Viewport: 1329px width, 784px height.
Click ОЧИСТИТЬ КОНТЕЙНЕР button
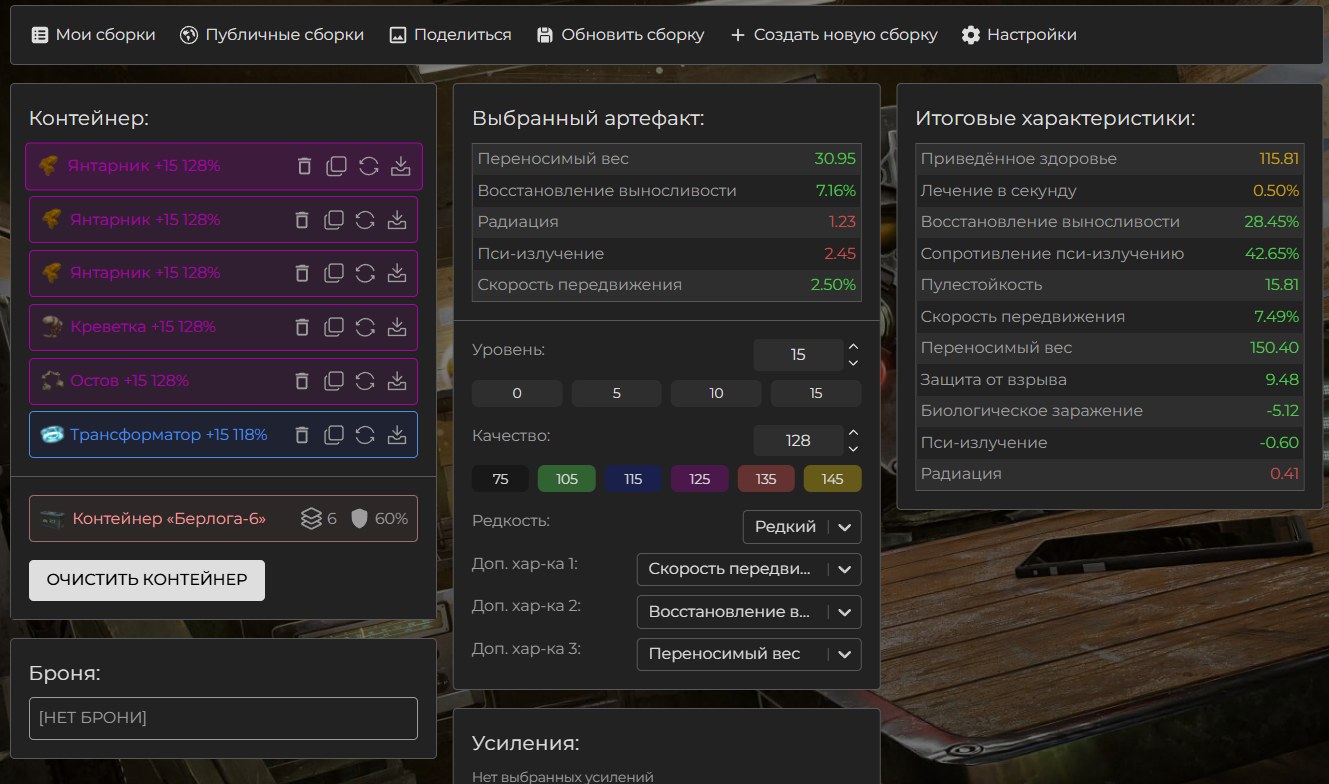147,580
